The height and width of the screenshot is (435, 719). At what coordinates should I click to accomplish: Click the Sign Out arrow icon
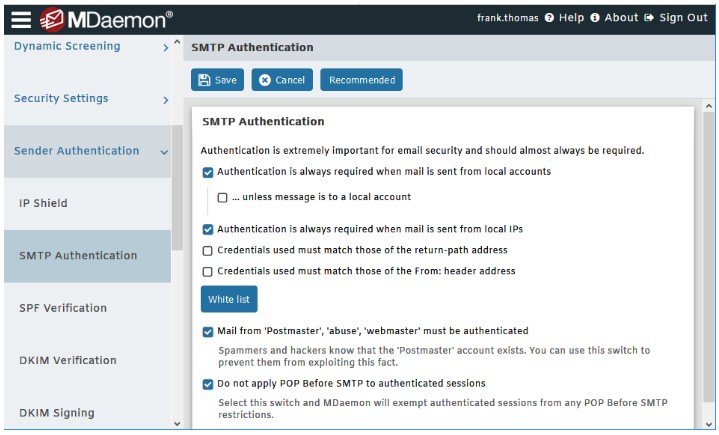648,18
